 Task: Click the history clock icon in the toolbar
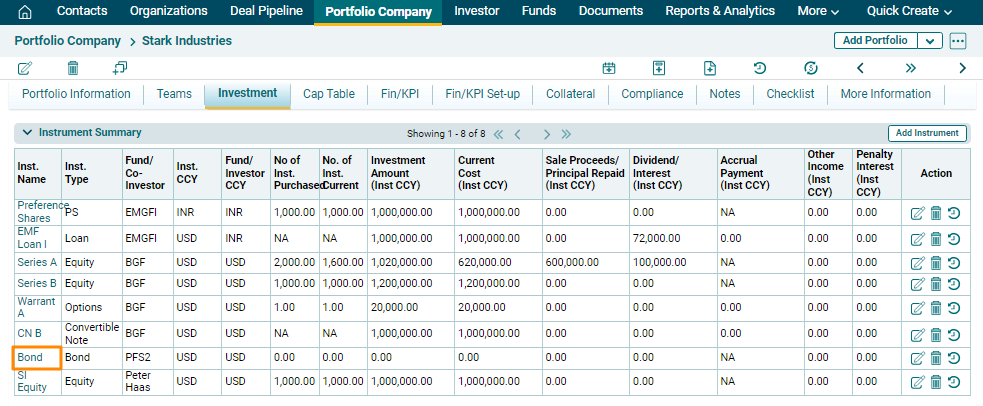click(760, 68)
